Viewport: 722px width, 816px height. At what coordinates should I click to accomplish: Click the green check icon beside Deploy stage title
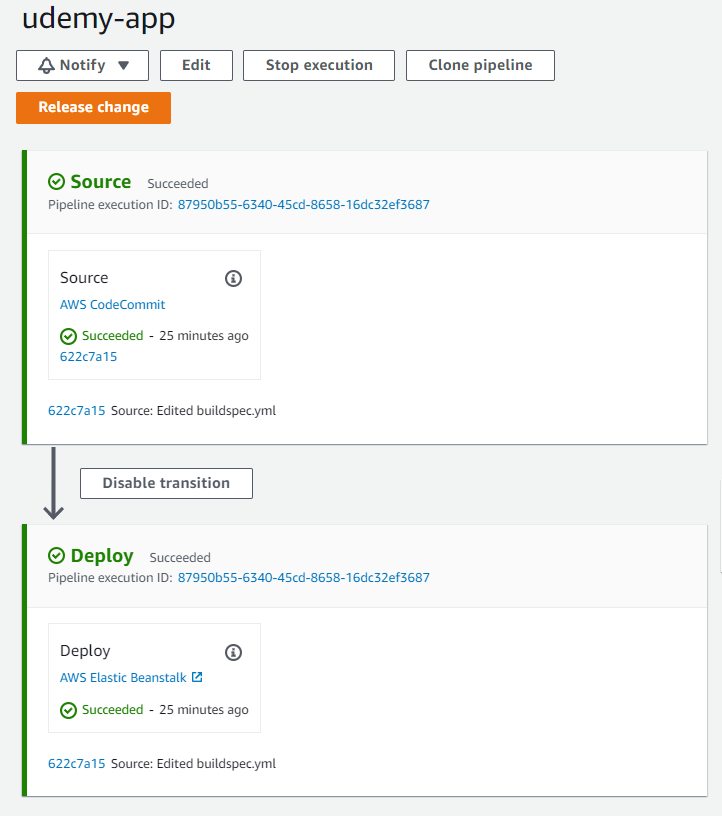click(56, 556)
